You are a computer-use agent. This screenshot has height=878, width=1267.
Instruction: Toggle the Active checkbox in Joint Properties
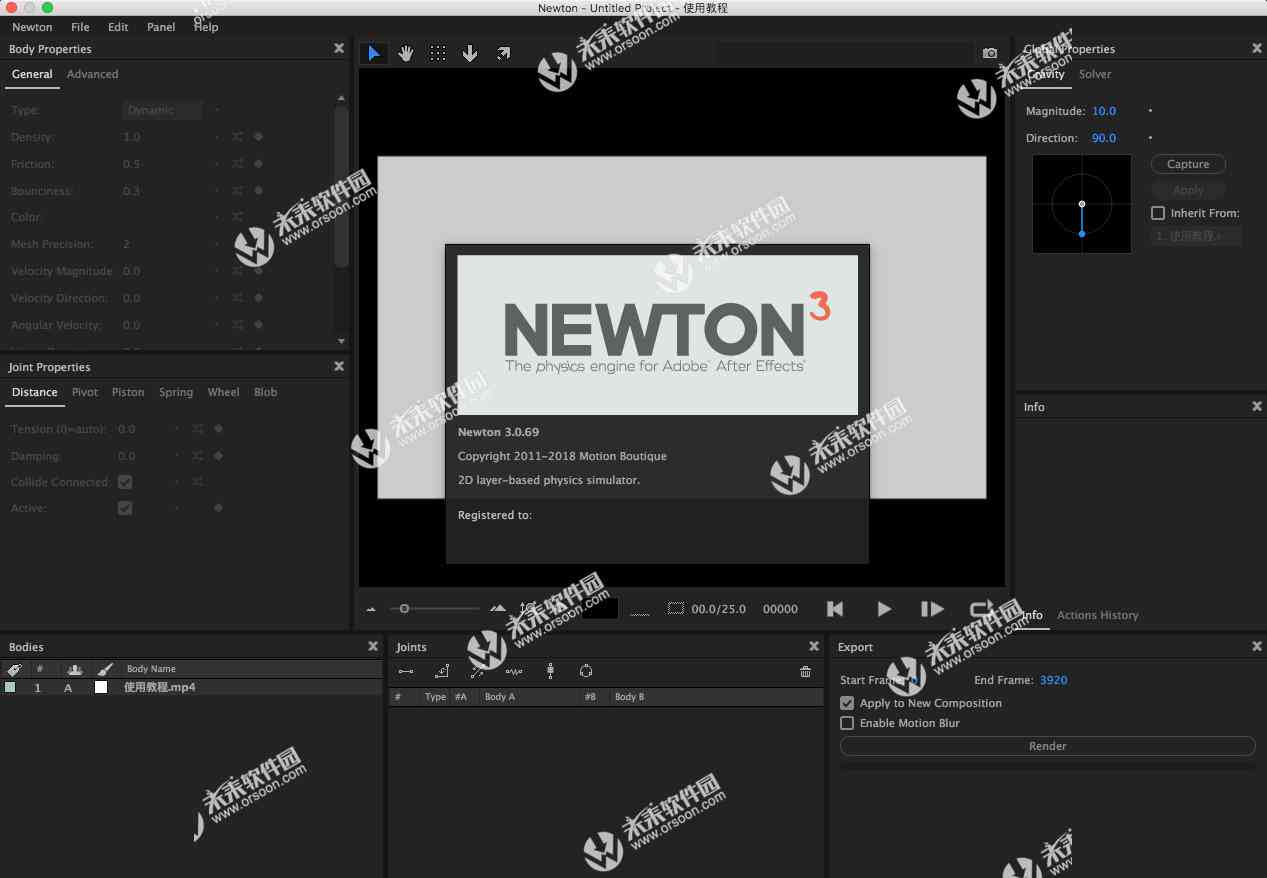click(x=125, y=508)
